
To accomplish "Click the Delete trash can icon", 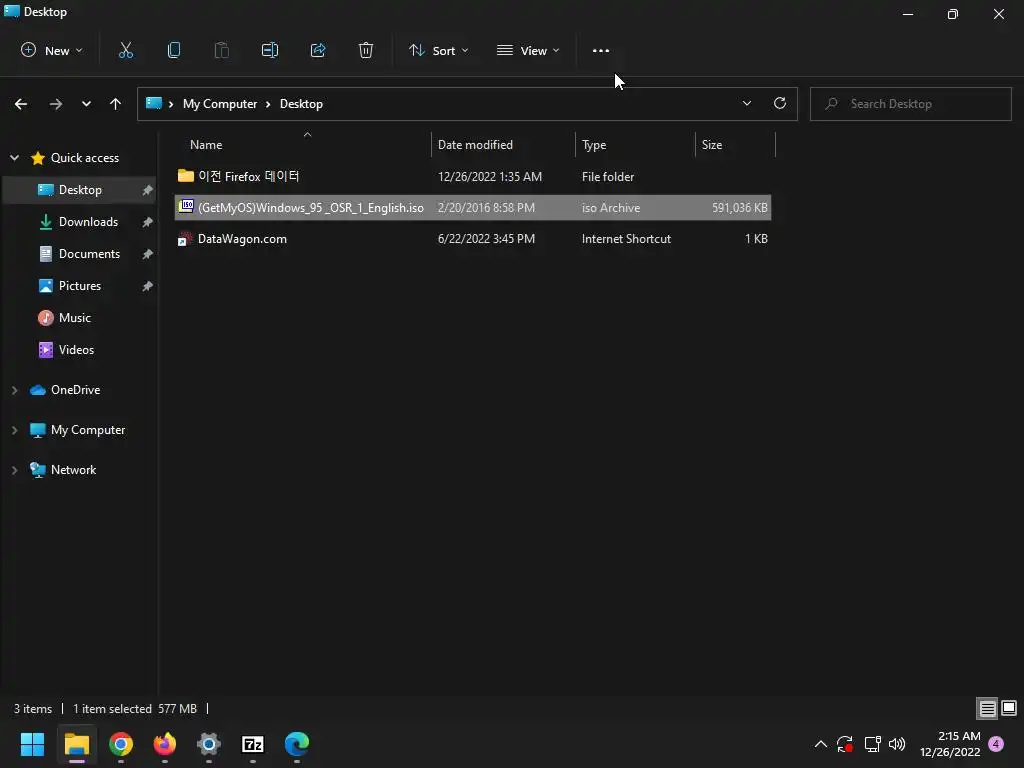I will coord(366,50).
